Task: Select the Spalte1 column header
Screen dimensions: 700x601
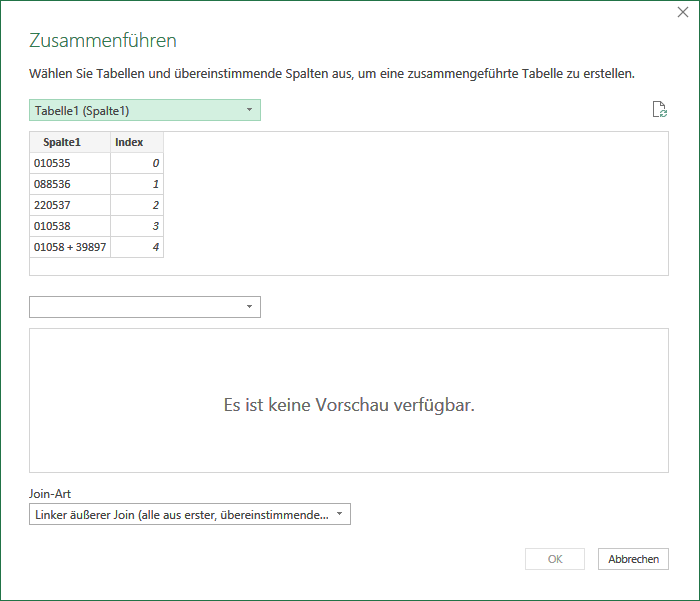Action: tap(70, 142)
